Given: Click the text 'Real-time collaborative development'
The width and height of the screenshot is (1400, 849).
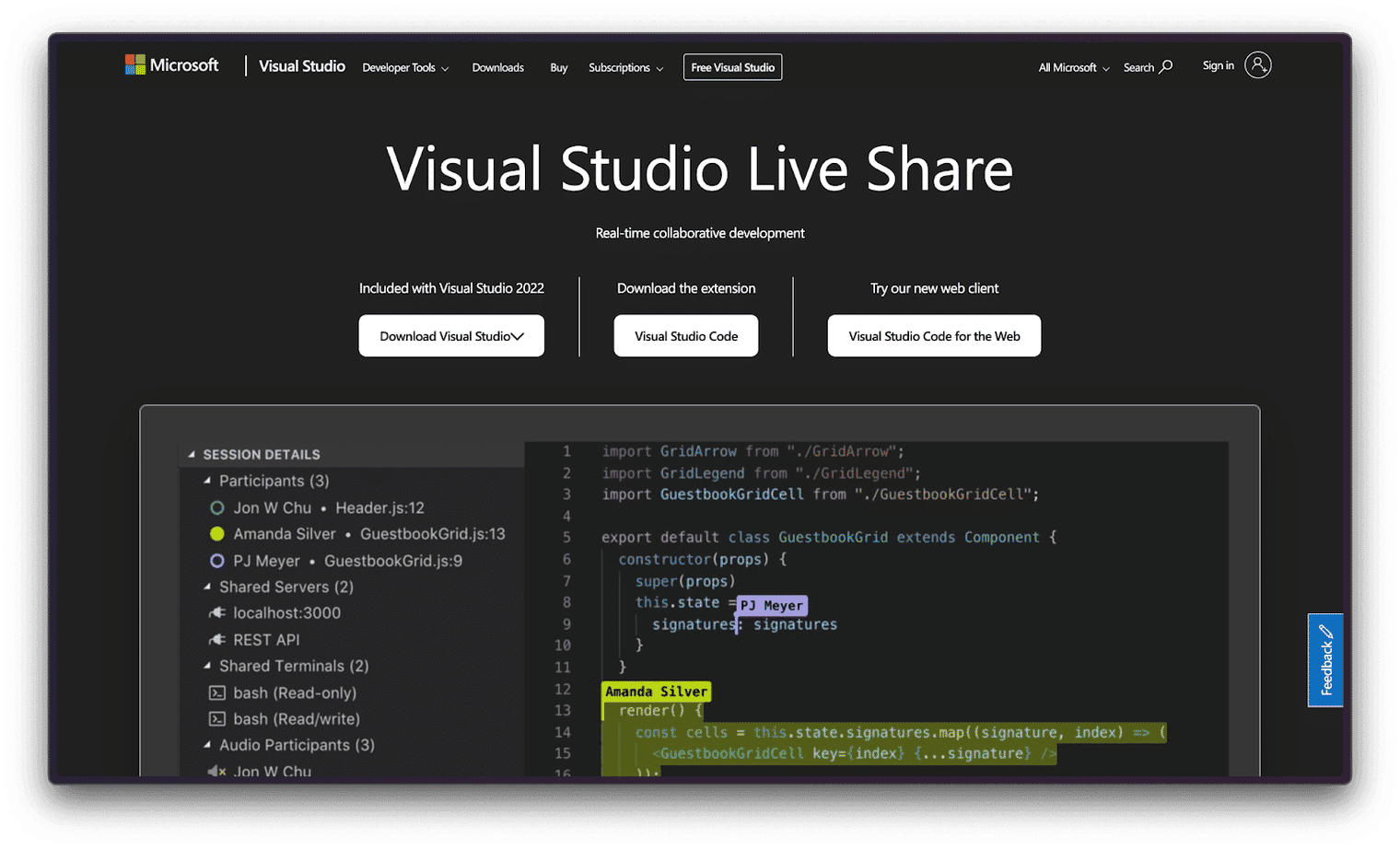Looking at the screenshot, I should click(700, 233).
